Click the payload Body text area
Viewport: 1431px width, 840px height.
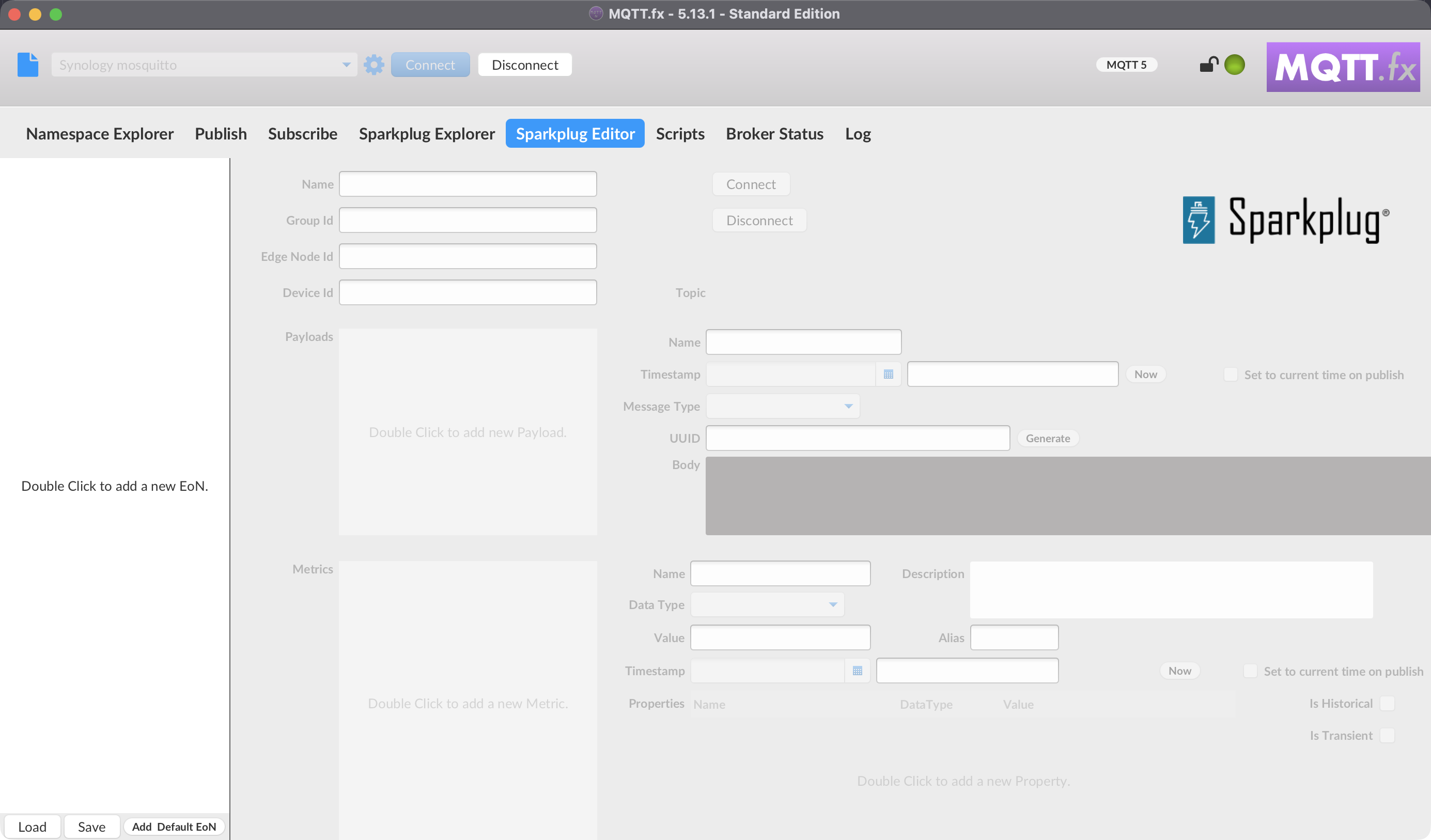tap(1068, 496)
